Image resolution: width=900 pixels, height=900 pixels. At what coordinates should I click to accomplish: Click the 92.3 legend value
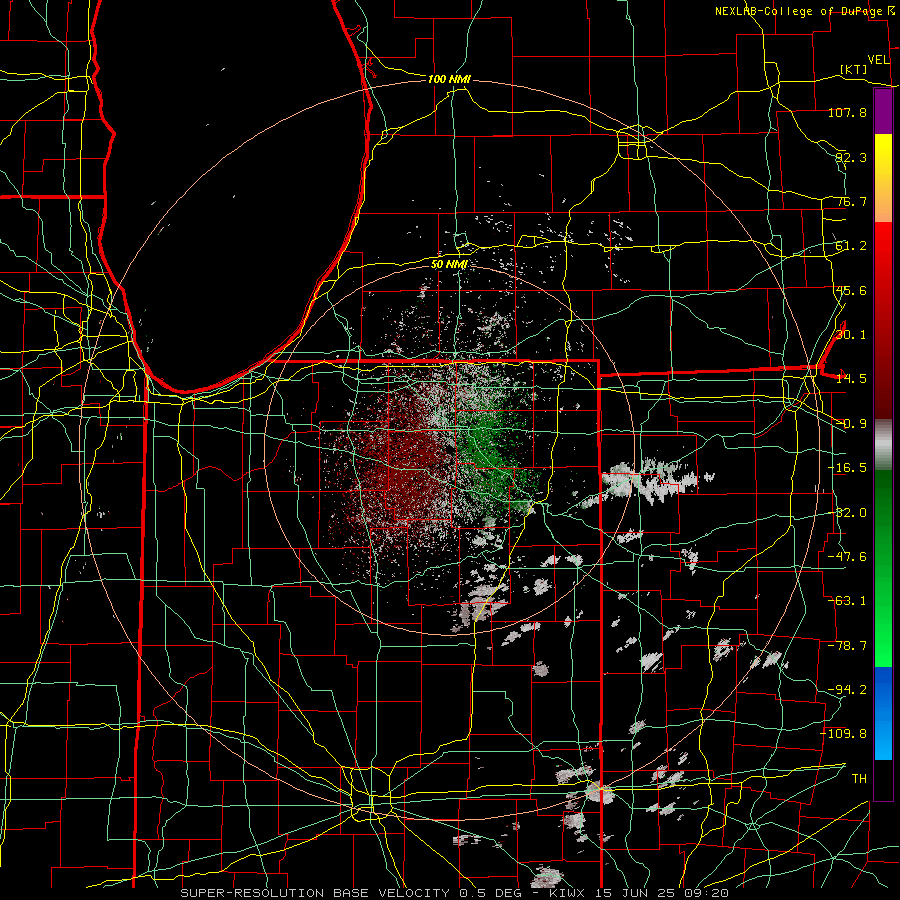click(x=851, y=157)
